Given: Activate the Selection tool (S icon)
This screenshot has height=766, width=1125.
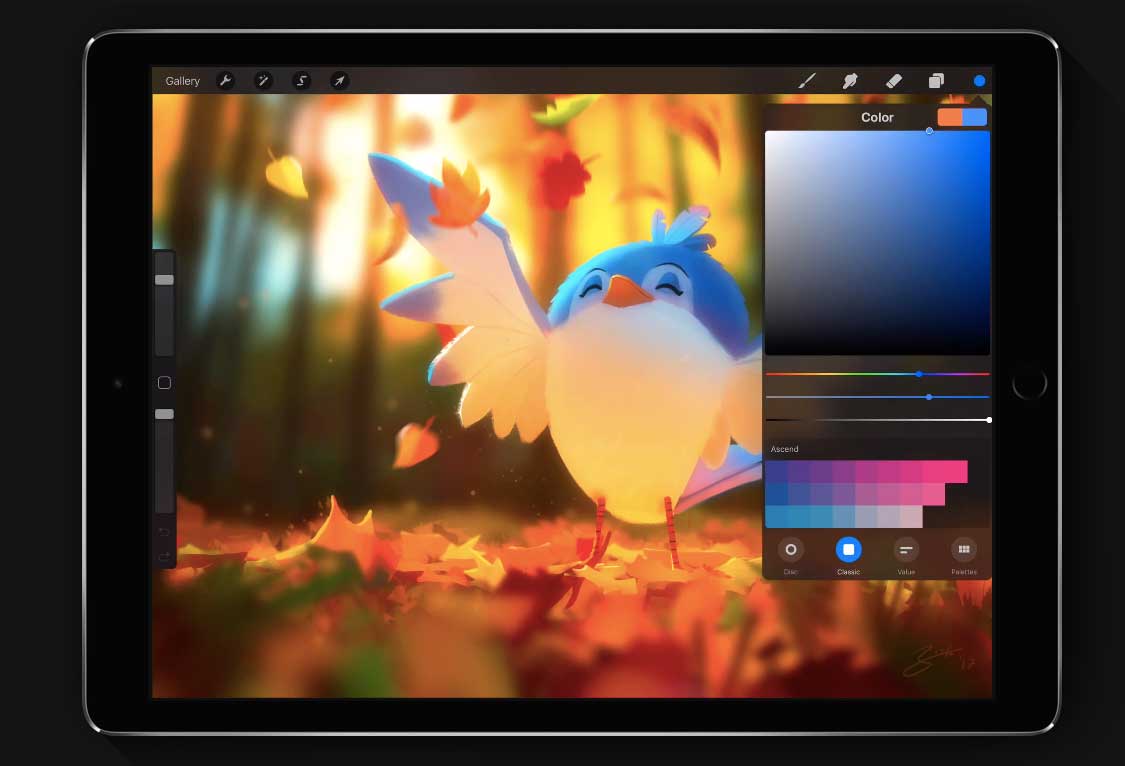Looking at the screenshot, I should click(301, 81).
